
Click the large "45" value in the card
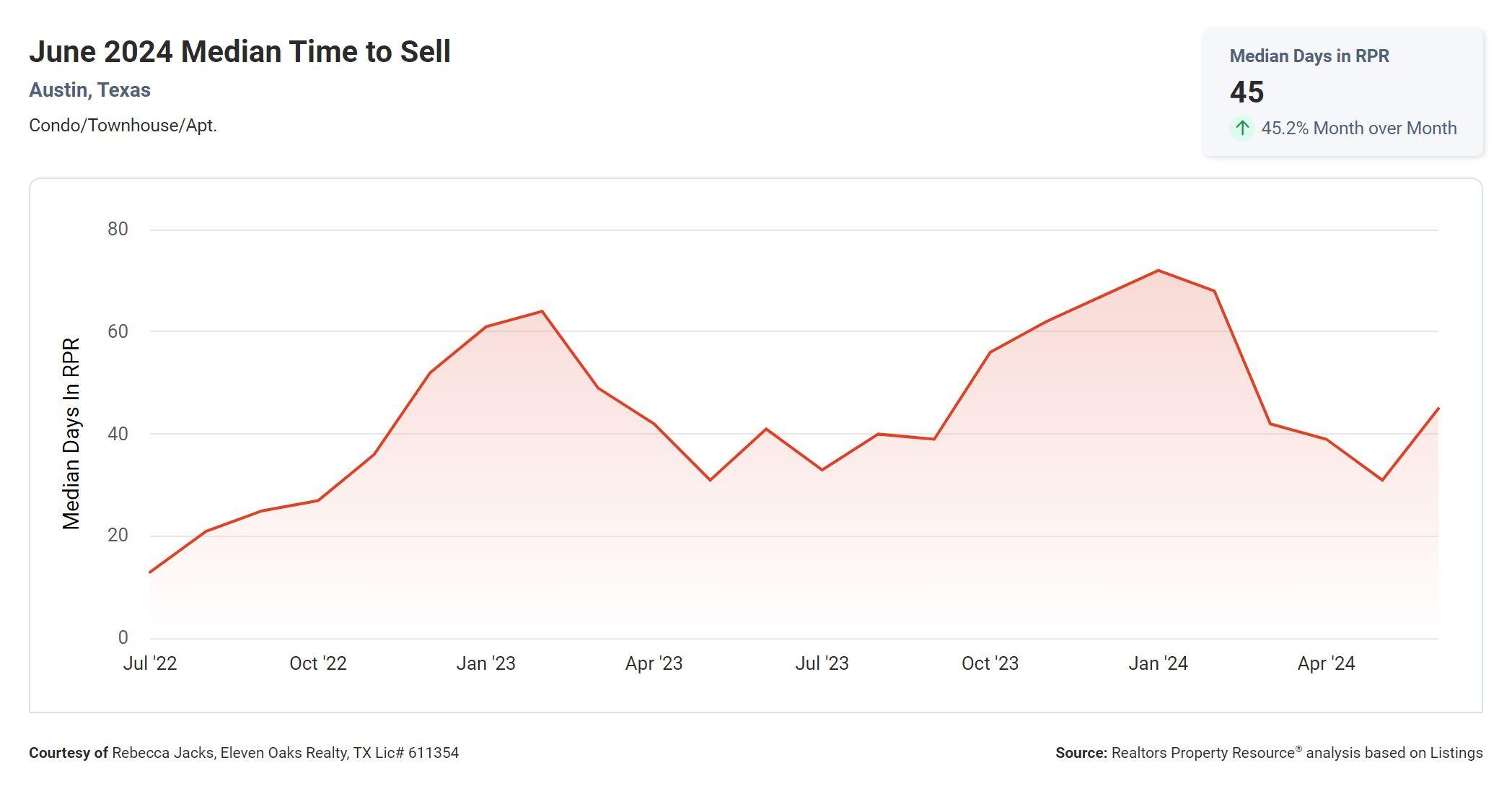(x=1247, y=92)
